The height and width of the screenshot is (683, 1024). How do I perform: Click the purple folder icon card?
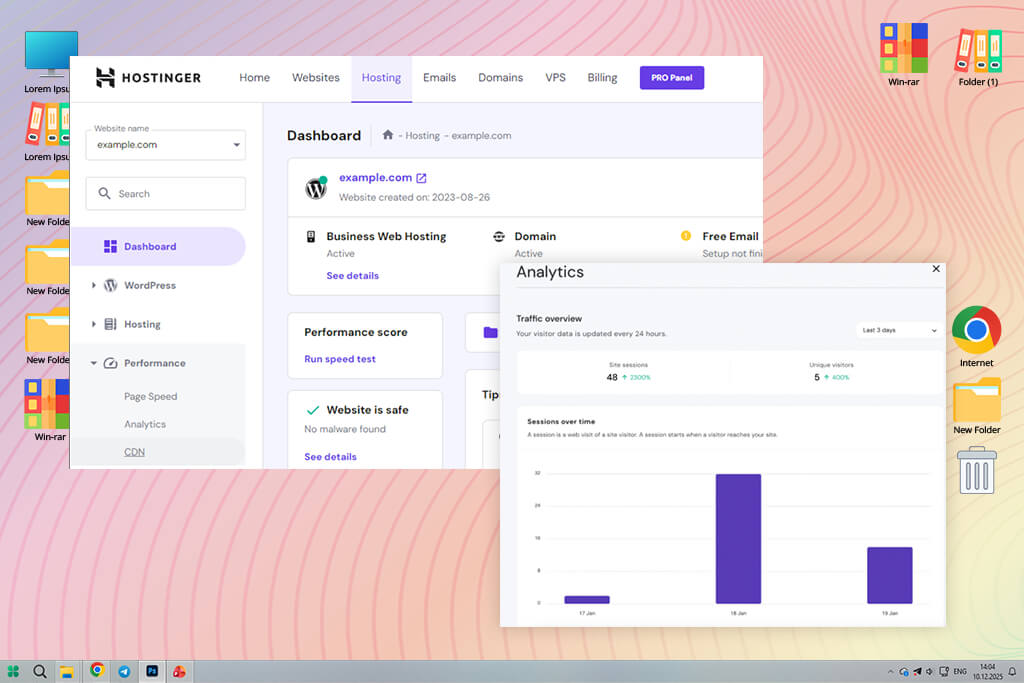point(490,332)
